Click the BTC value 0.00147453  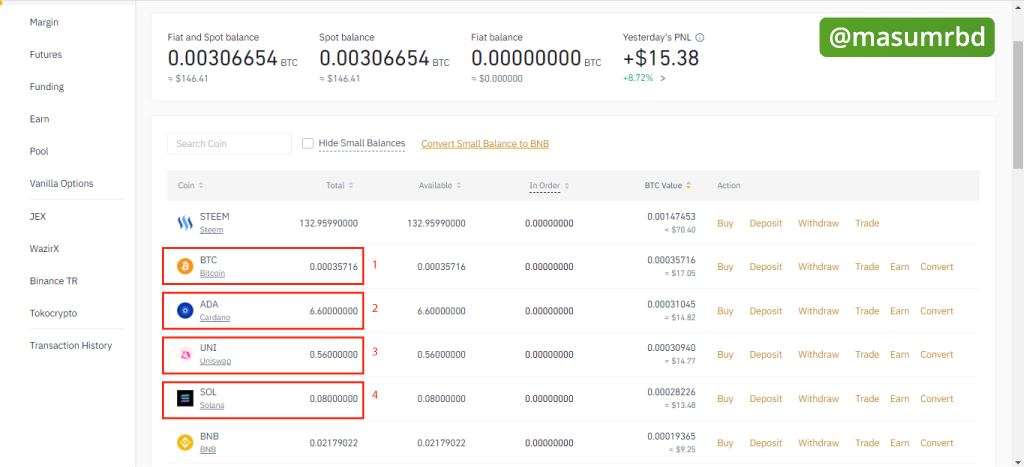[x=671, y=217]
